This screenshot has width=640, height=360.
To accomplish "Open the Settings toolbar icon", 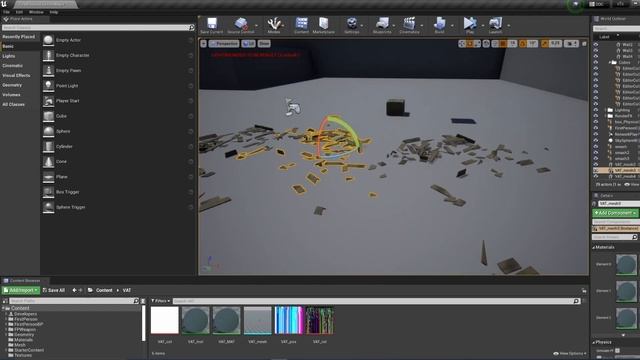I will pyautogui.click(x=351, y=23).
